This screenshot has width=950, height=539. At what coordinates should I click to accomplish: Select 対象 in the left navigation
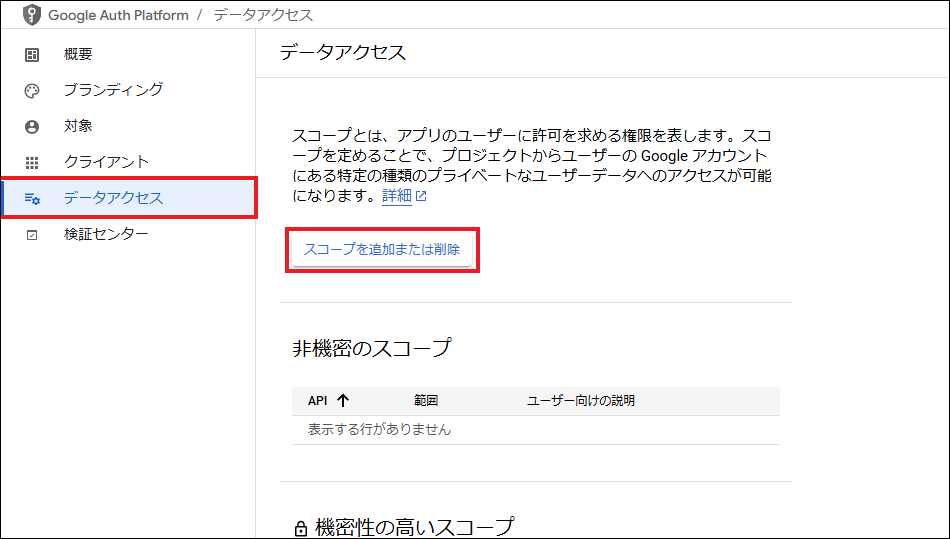[x=78, y=126]
